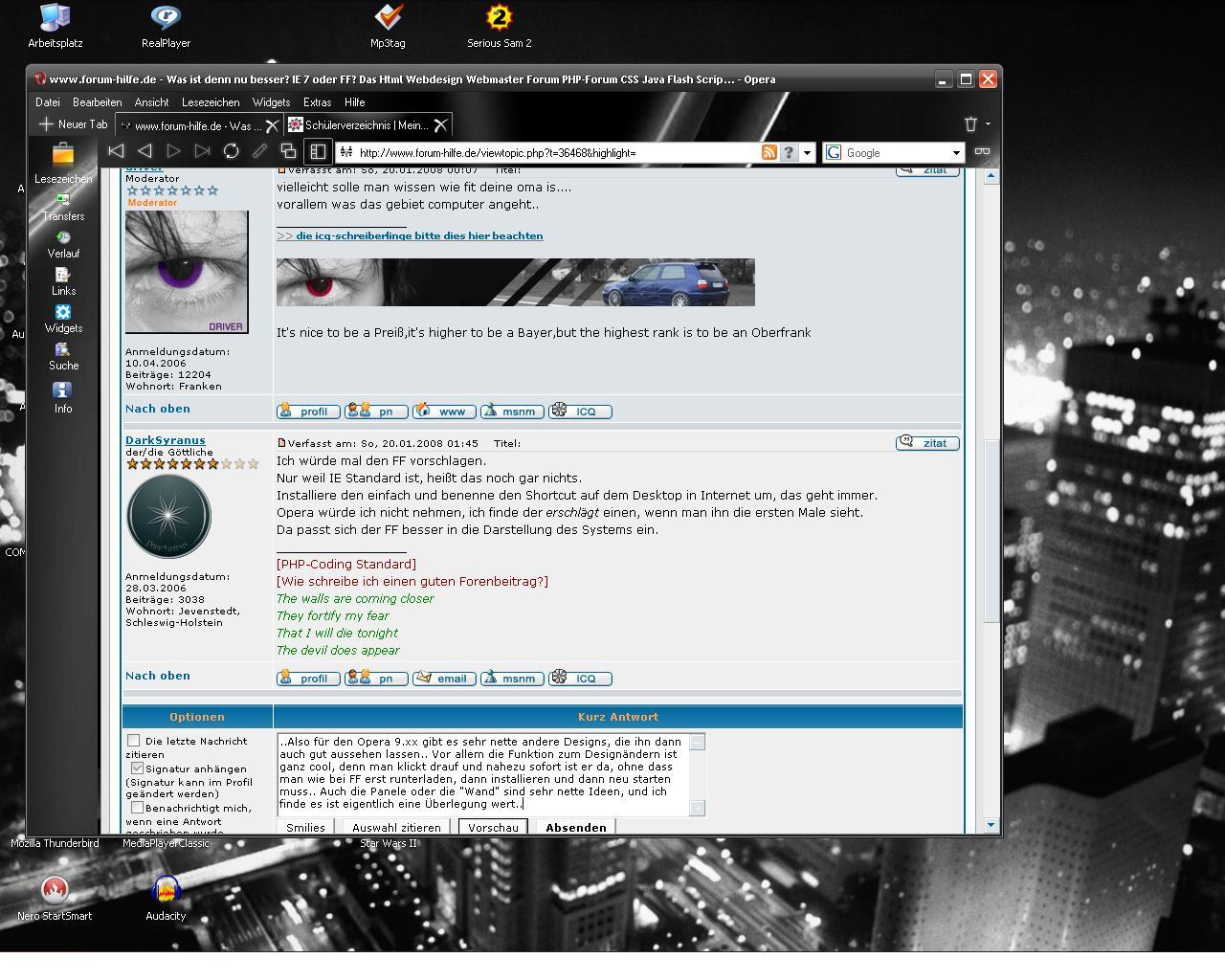
Task: Open the Lesezeichen bookmarks panel
Action: click(x=63, y=163)
